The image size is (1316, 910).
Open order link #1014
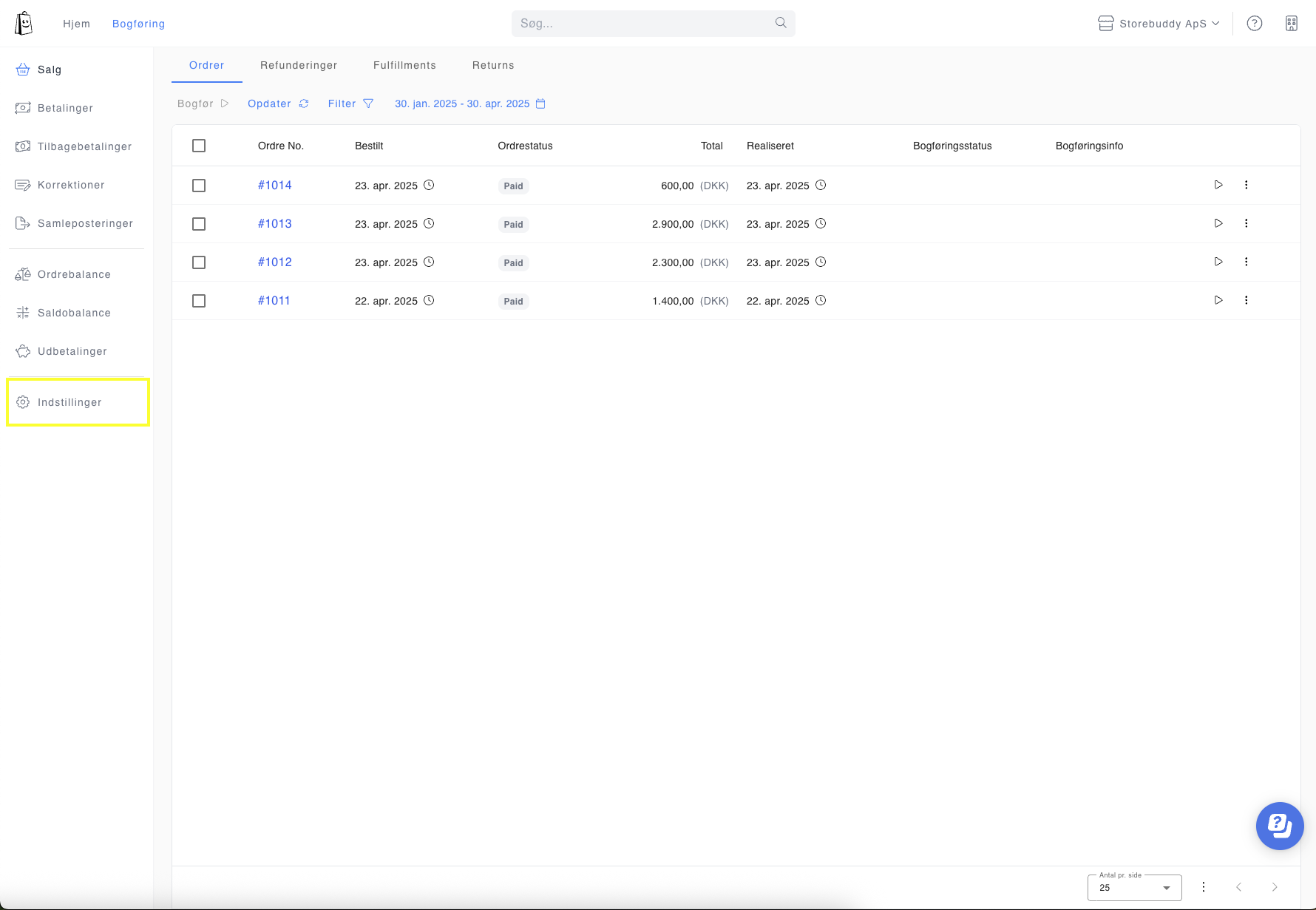(274, 185)
